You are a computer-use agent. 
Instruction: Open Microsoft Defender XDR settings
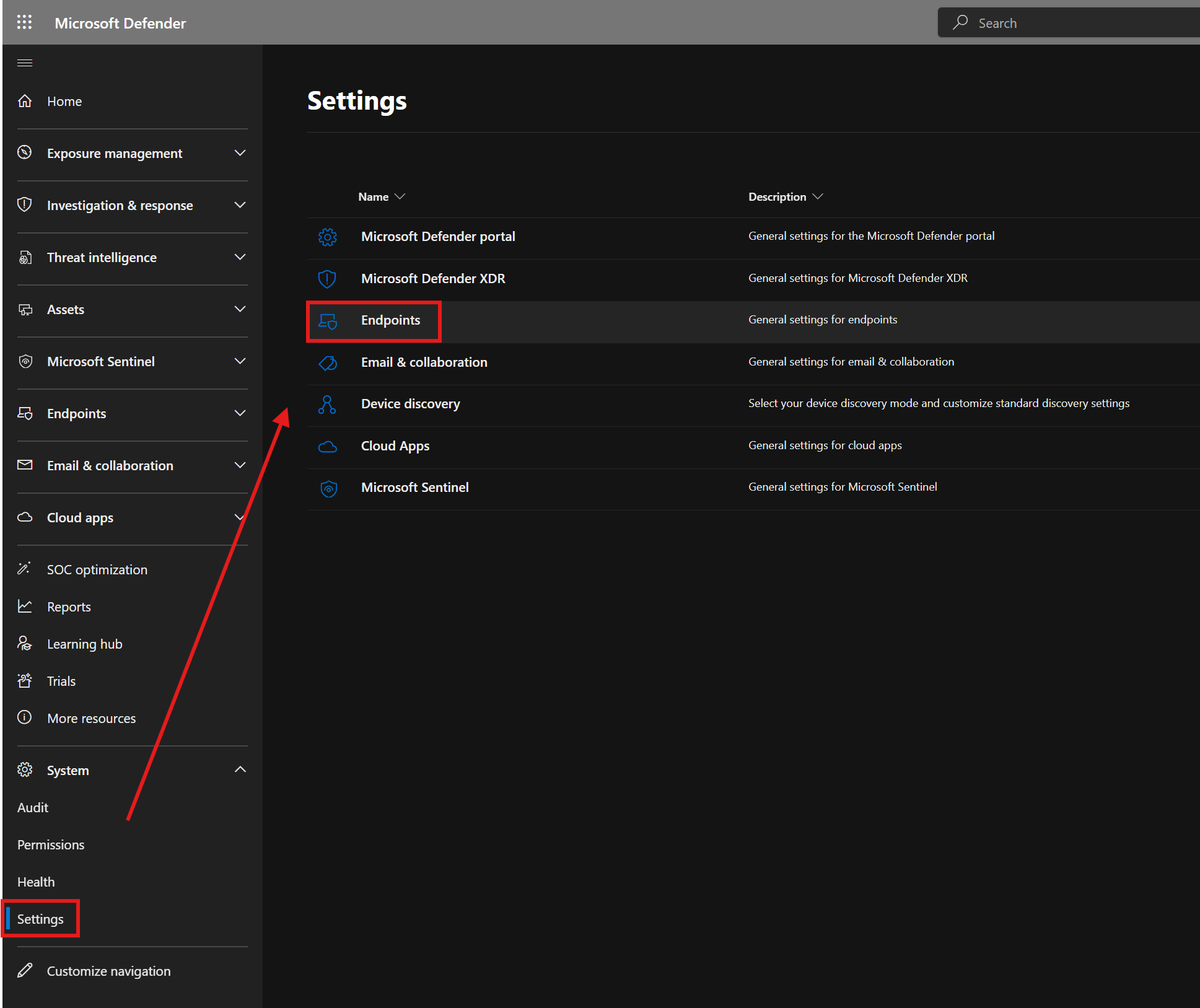click(753, 280)
